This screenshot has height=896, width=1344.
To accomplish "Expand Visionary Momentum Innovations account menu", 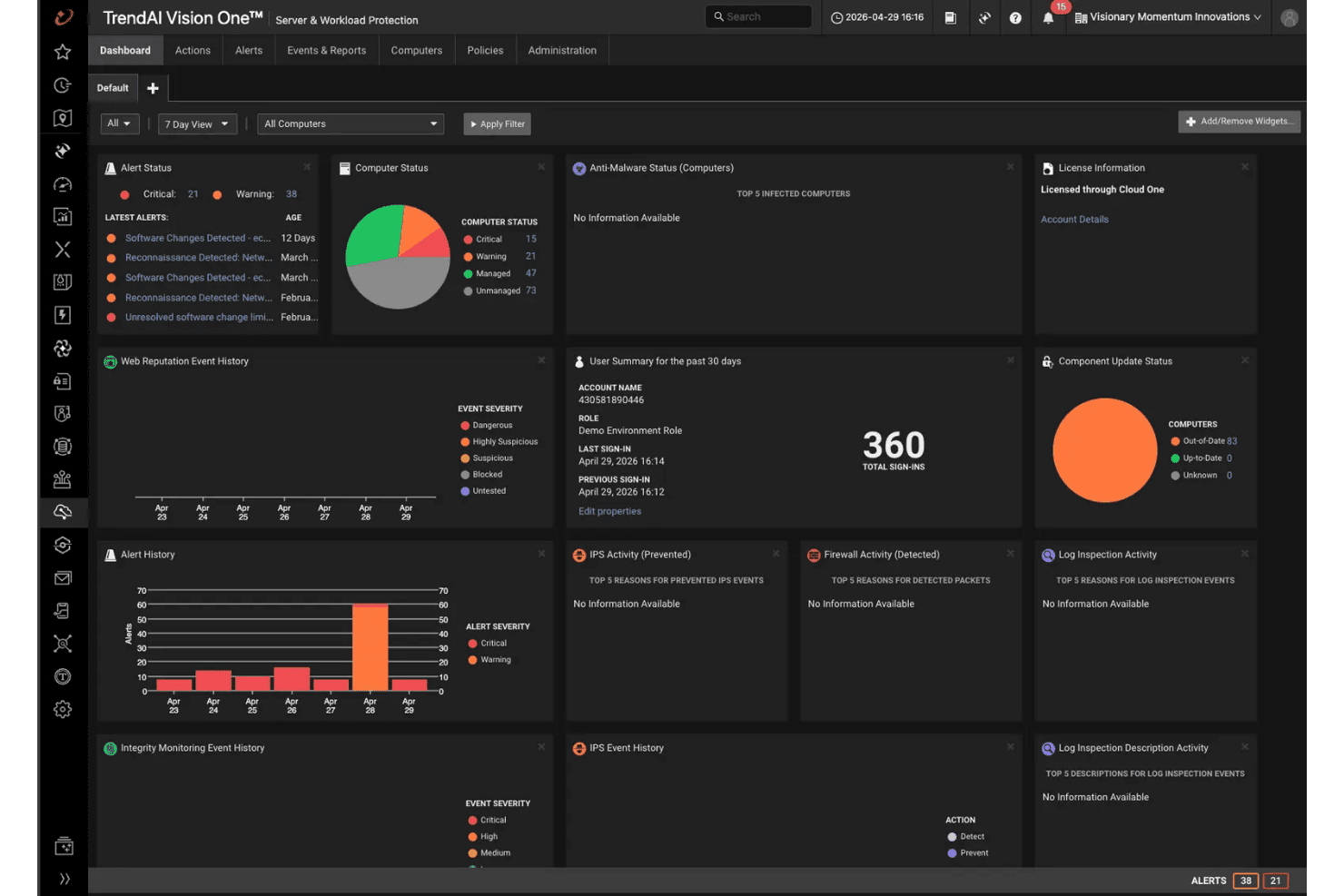I will (1168, 17).
